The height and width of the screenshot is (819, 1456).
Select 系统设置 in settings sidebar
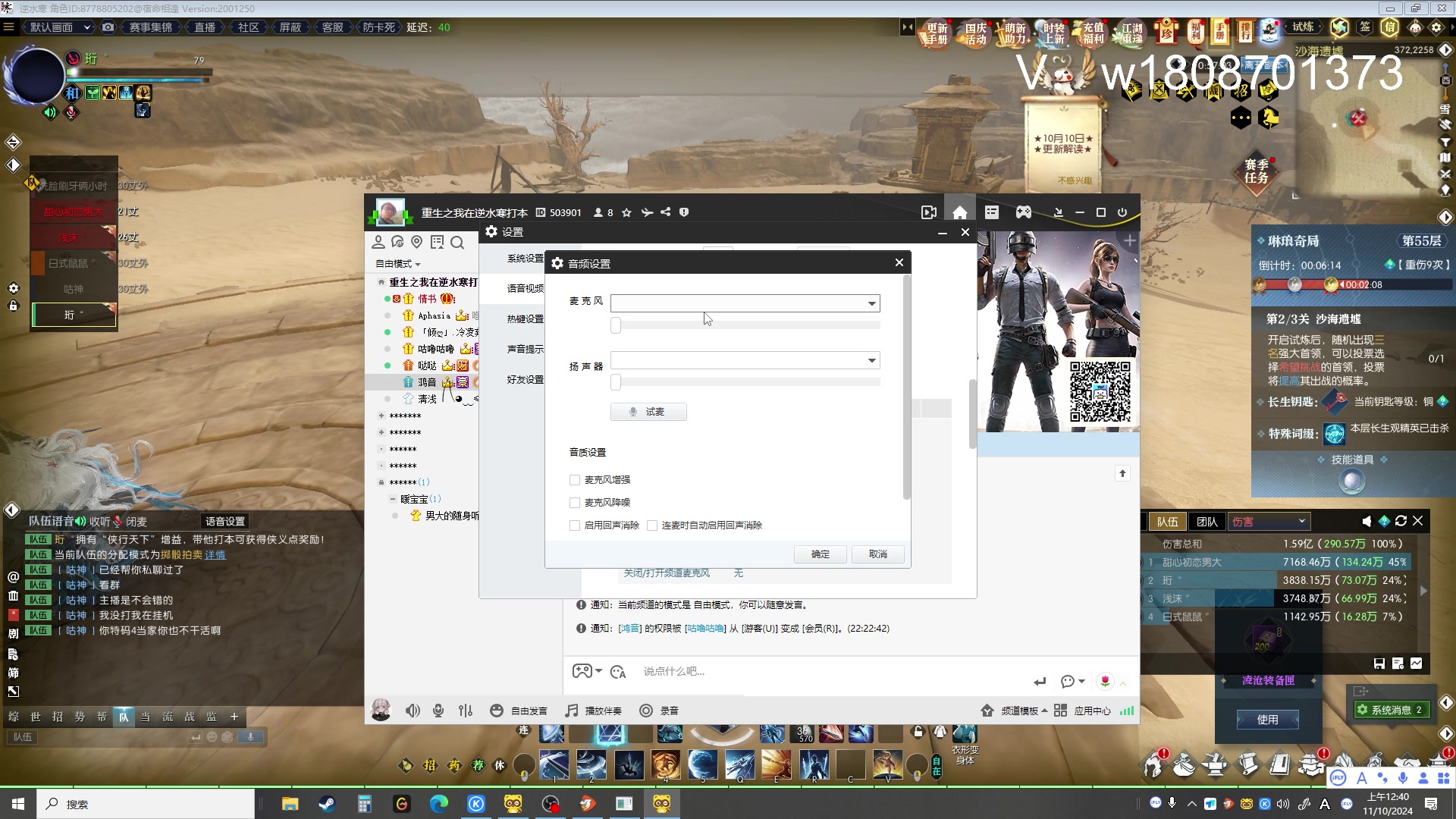[x=526, y=259]
